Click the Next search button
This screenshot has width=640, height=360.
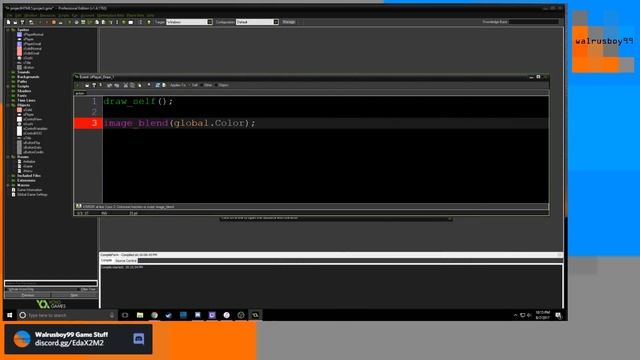[74, 295]
